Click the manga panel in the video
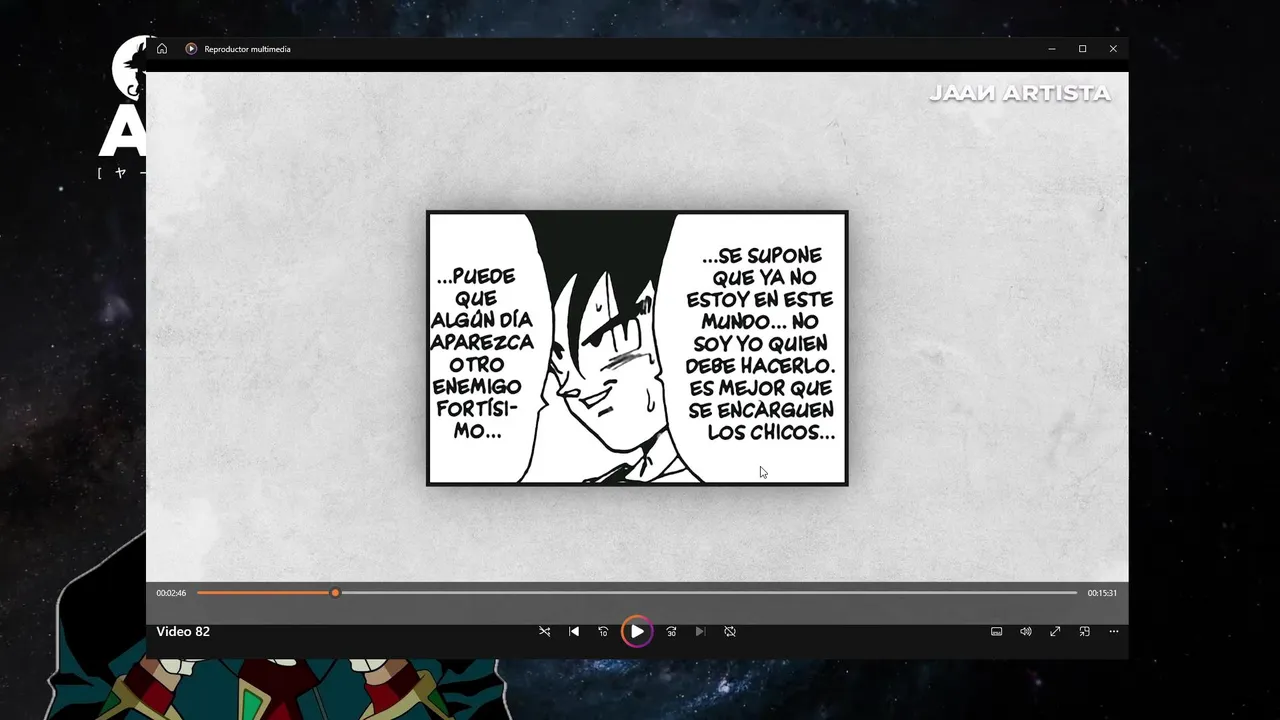This screenshot has width=1280, height=720. (x=637, y=348)
